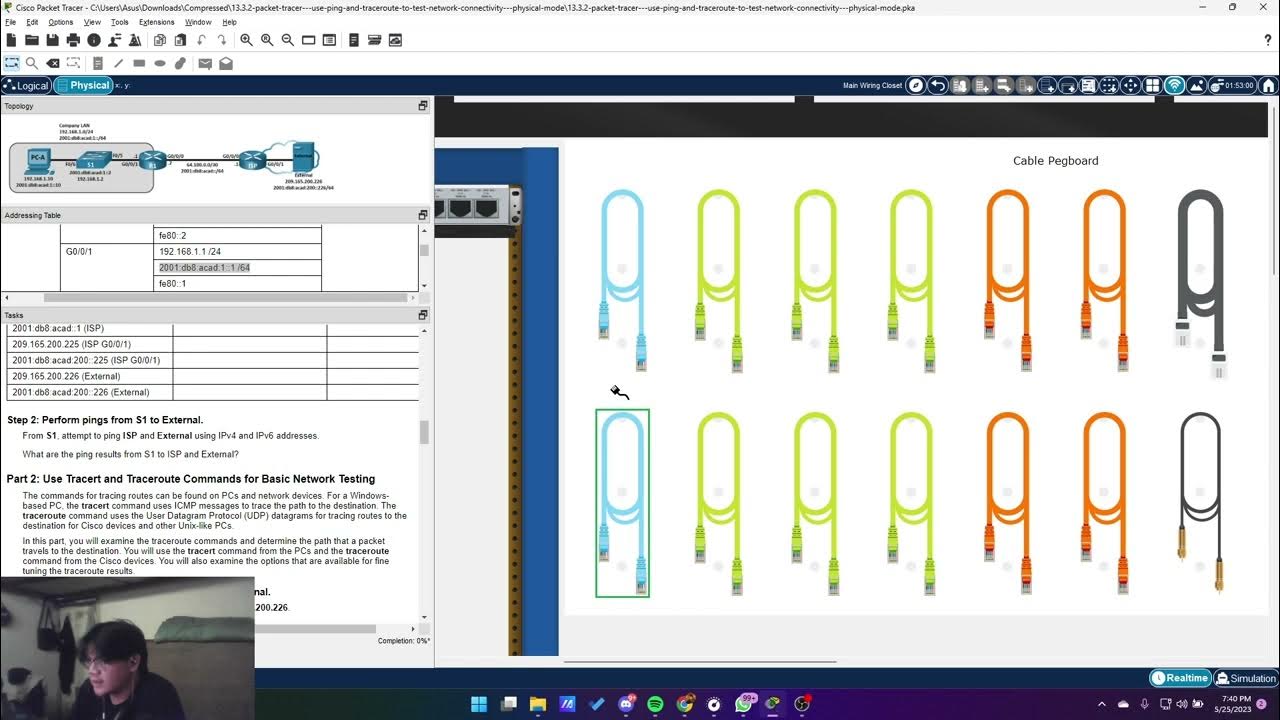The height and width of the screenshot is (720, 1280).
Task: Click the Move Object arrows icon
Action: click(x=1131, y=85)
